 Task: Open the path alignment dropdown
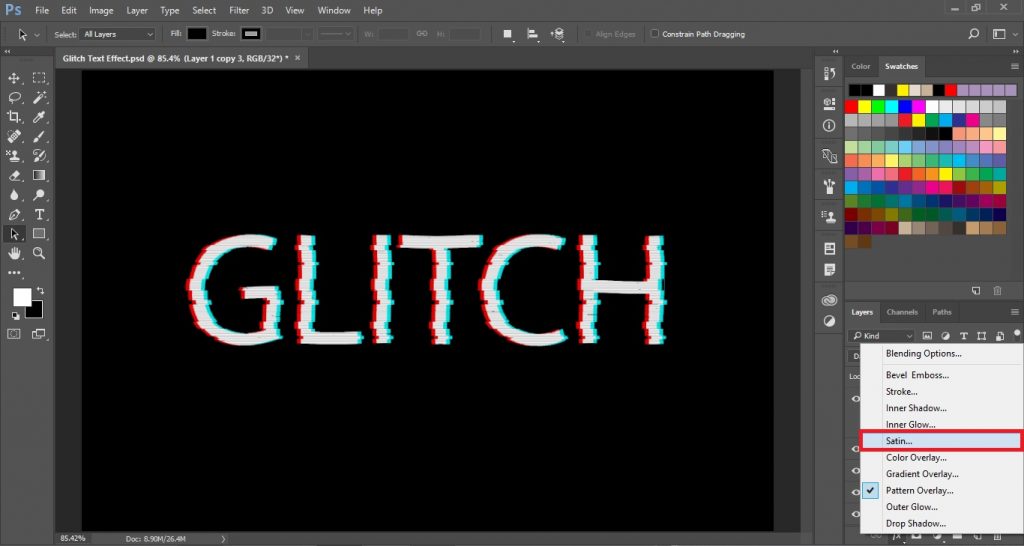point(532,34)
